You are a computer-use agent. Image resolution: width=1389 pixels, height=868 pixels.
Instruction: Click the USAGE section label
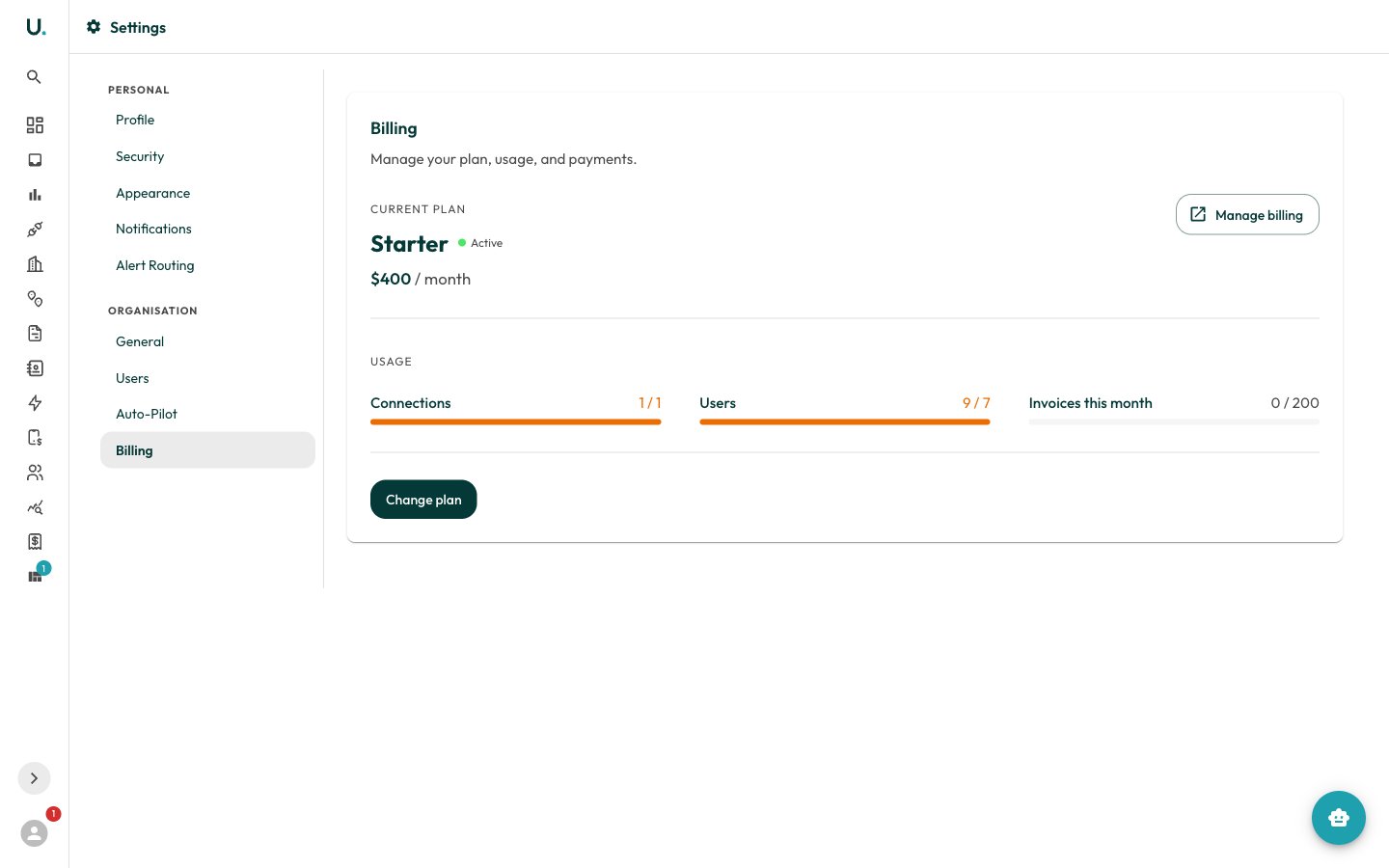[x=391, y=362]
